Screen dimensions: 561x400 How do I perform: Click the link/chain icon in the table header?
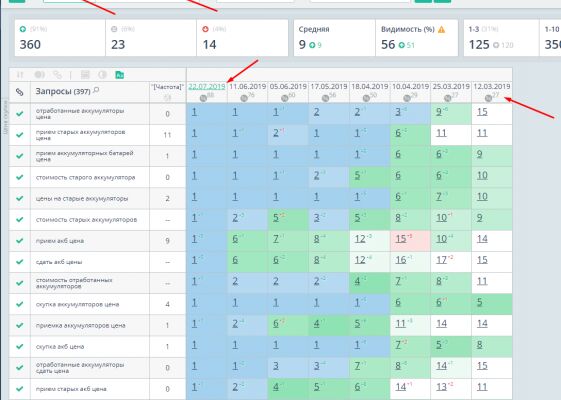[20, 92]
